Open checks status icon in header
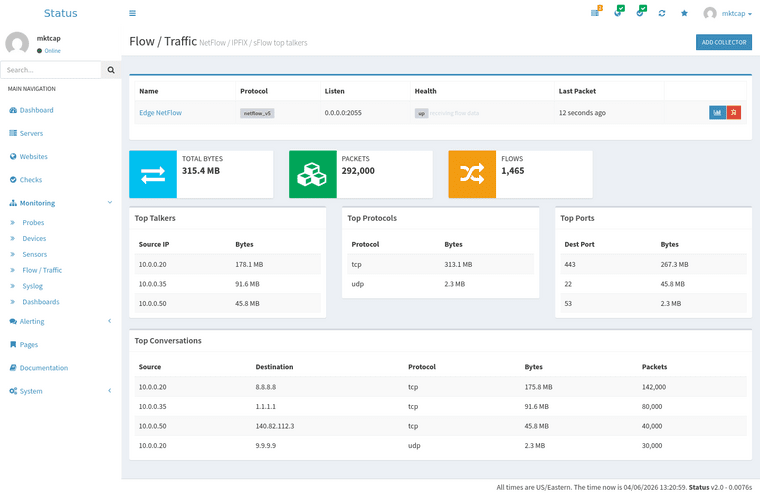The image size is (760, 495). [641, 12]
